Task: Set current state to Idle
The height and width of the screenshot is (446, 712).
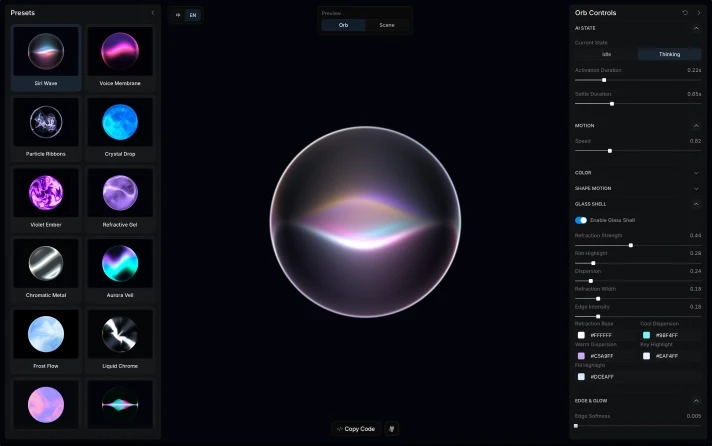Action: tap(606, 54)
